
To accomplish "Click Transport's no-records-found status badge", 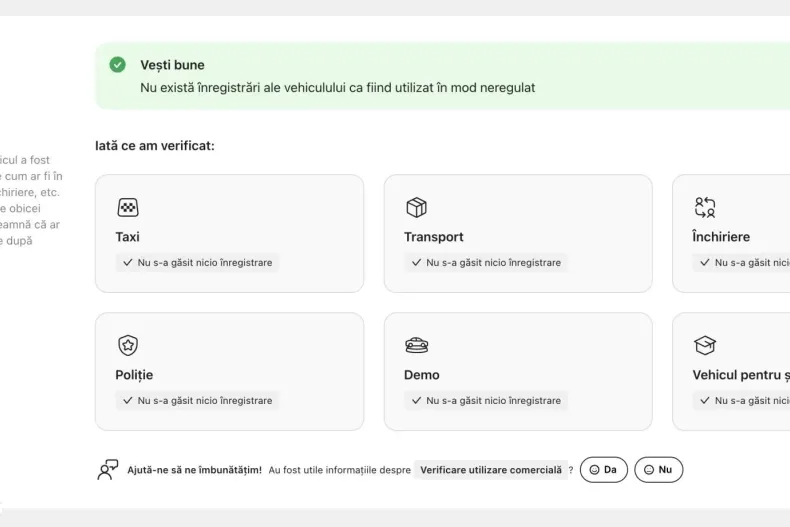I will point(485,263).
